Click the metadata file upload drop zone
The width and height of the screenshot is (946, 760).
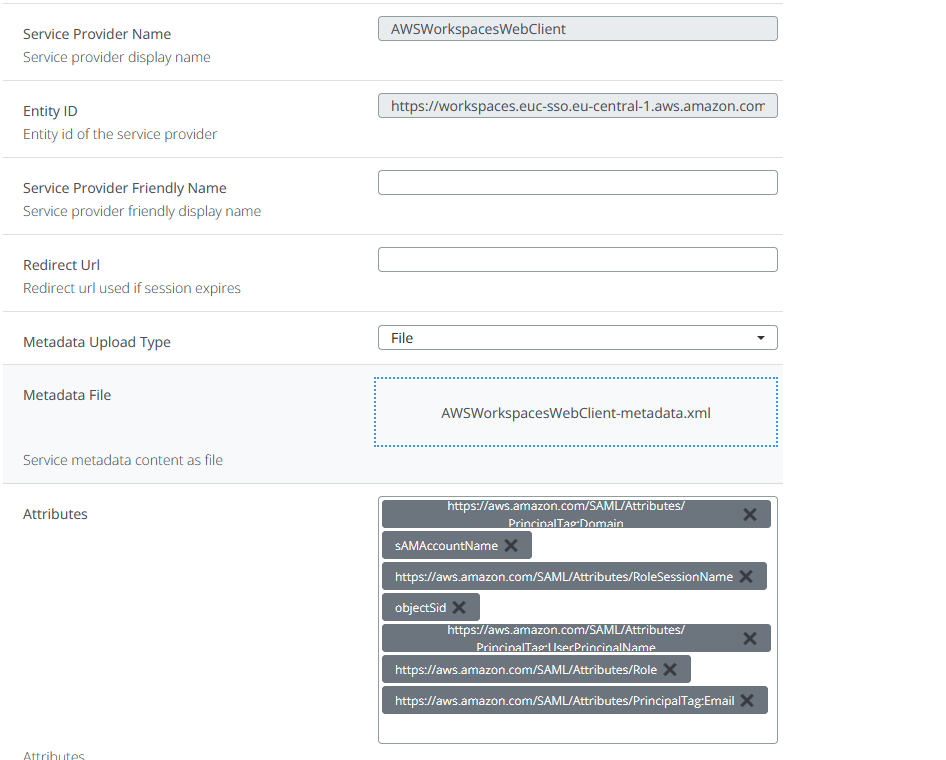[x=576, y=434]
